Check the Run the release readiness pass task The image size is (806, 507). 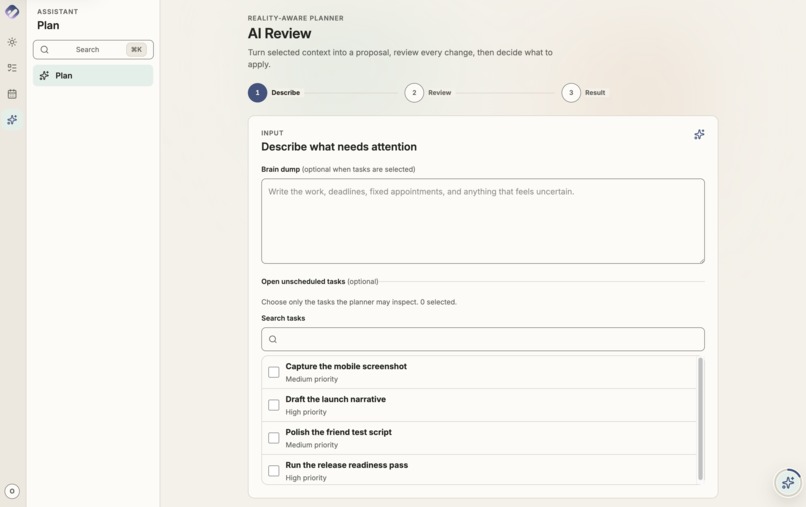coord(273,470)
